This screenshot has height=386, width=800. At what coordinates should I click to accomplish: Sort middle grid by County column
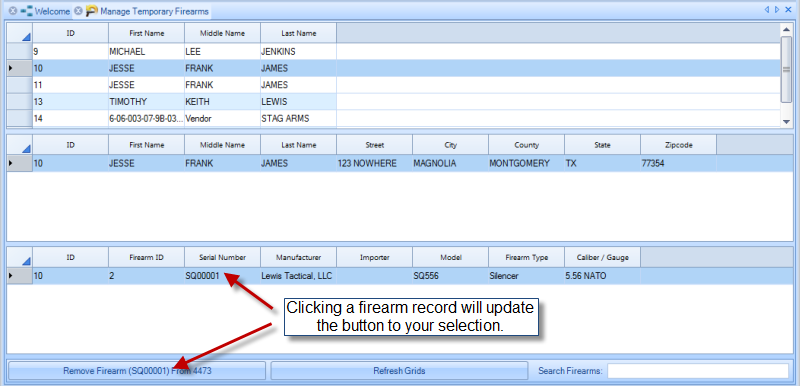pyautogui.click(x=527, y=145)
